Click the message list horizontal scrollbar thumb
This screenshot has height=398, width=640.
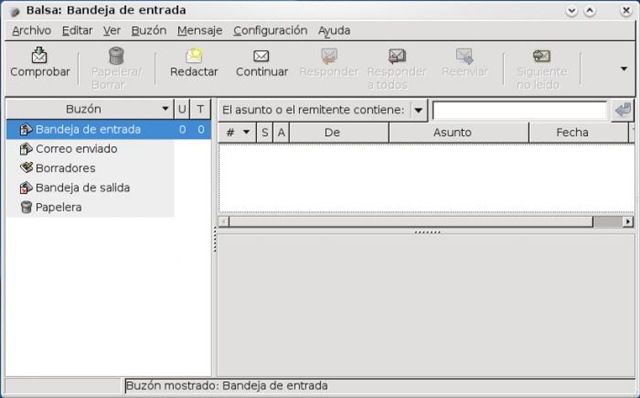point(411,222)
